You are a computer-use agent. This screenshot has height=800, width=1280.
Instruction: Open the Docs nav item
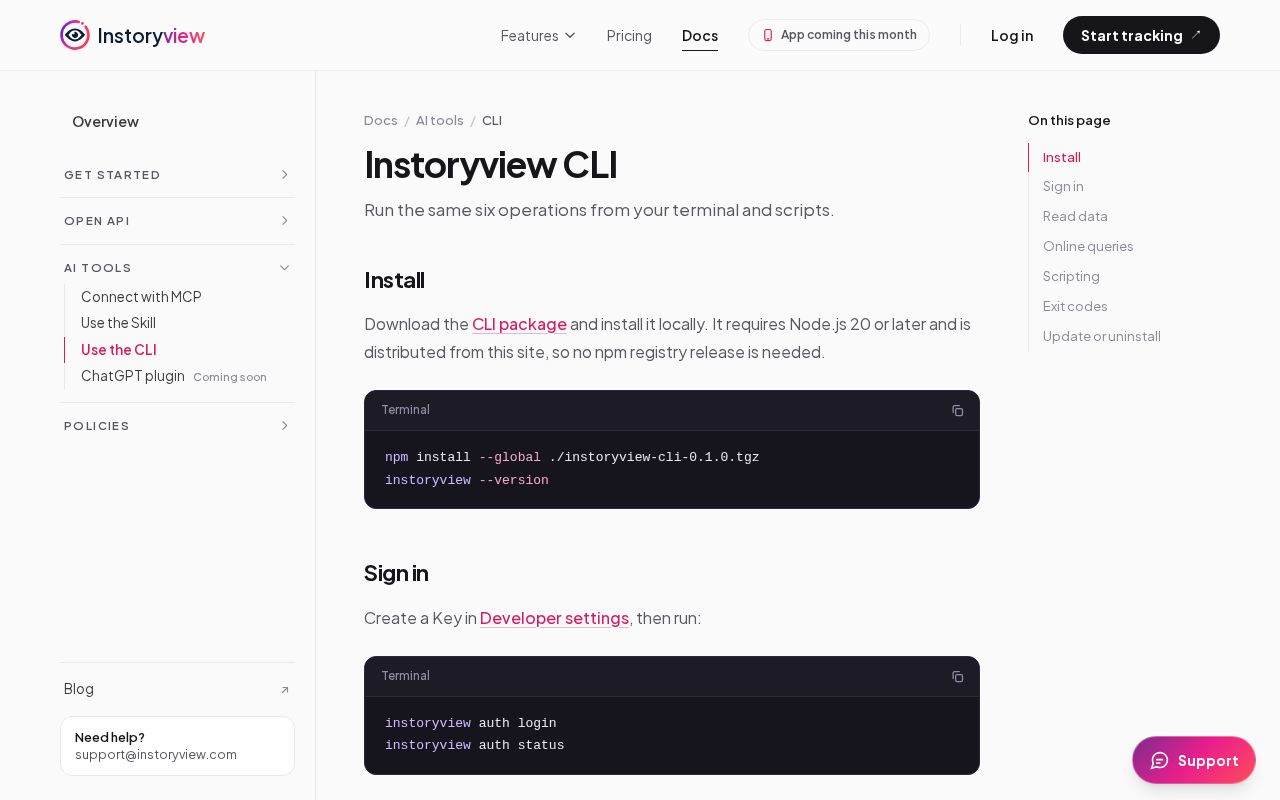700,35
